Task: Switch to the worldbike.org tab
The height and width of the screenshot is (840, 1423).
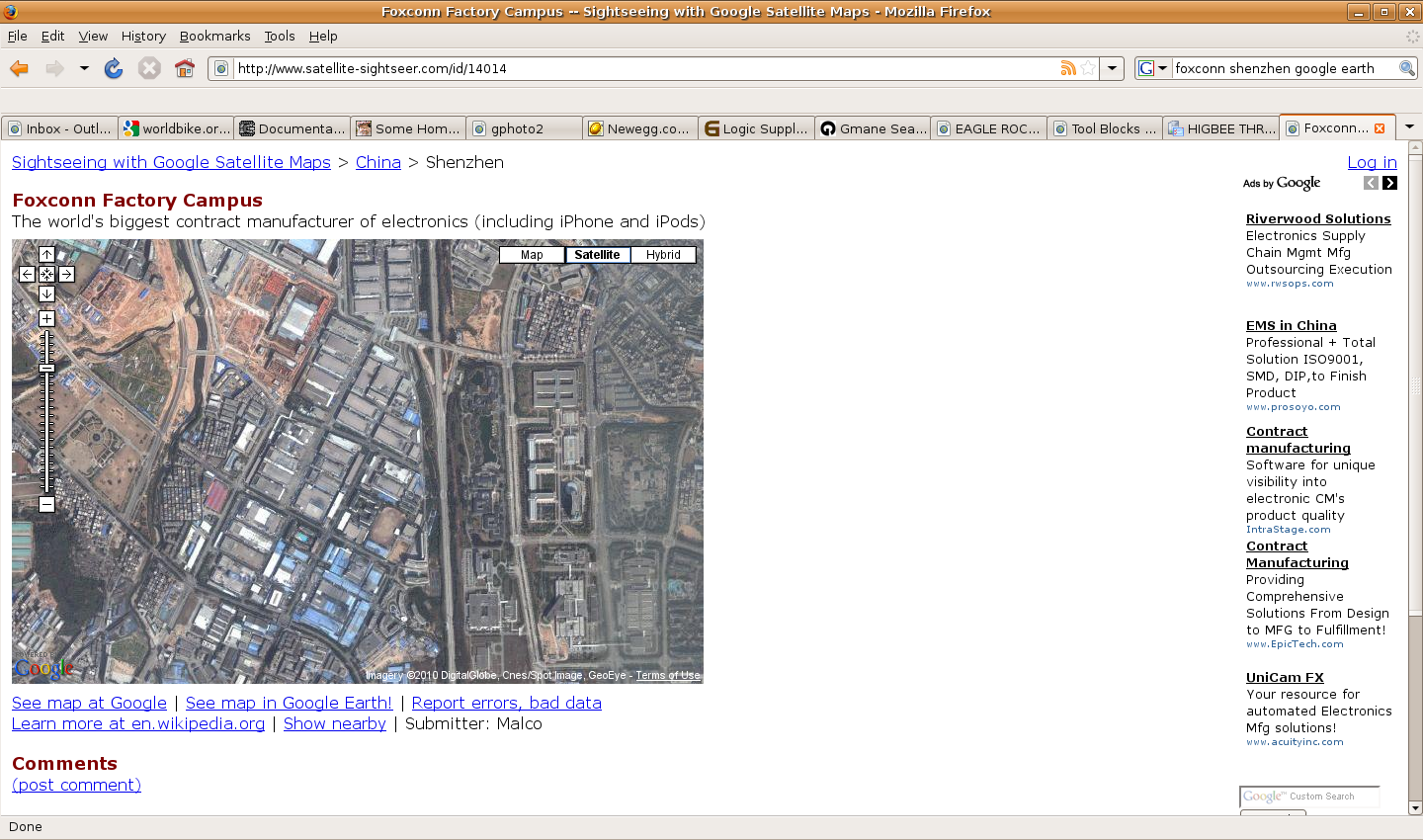Action: click(x=176, y=128)
